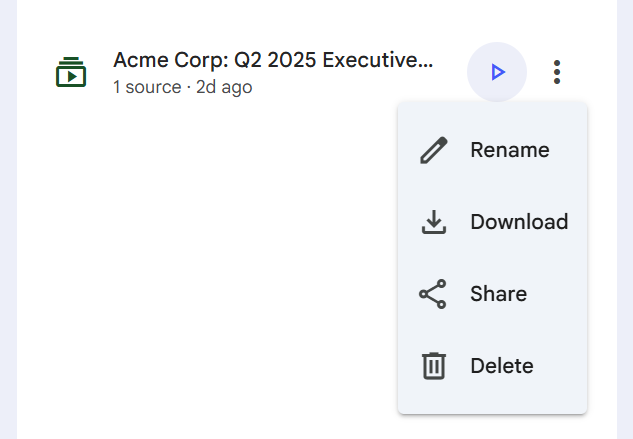The image size is (633, 439).
Task: Click the green video overview icon
Action: click(x=71, y=72)
